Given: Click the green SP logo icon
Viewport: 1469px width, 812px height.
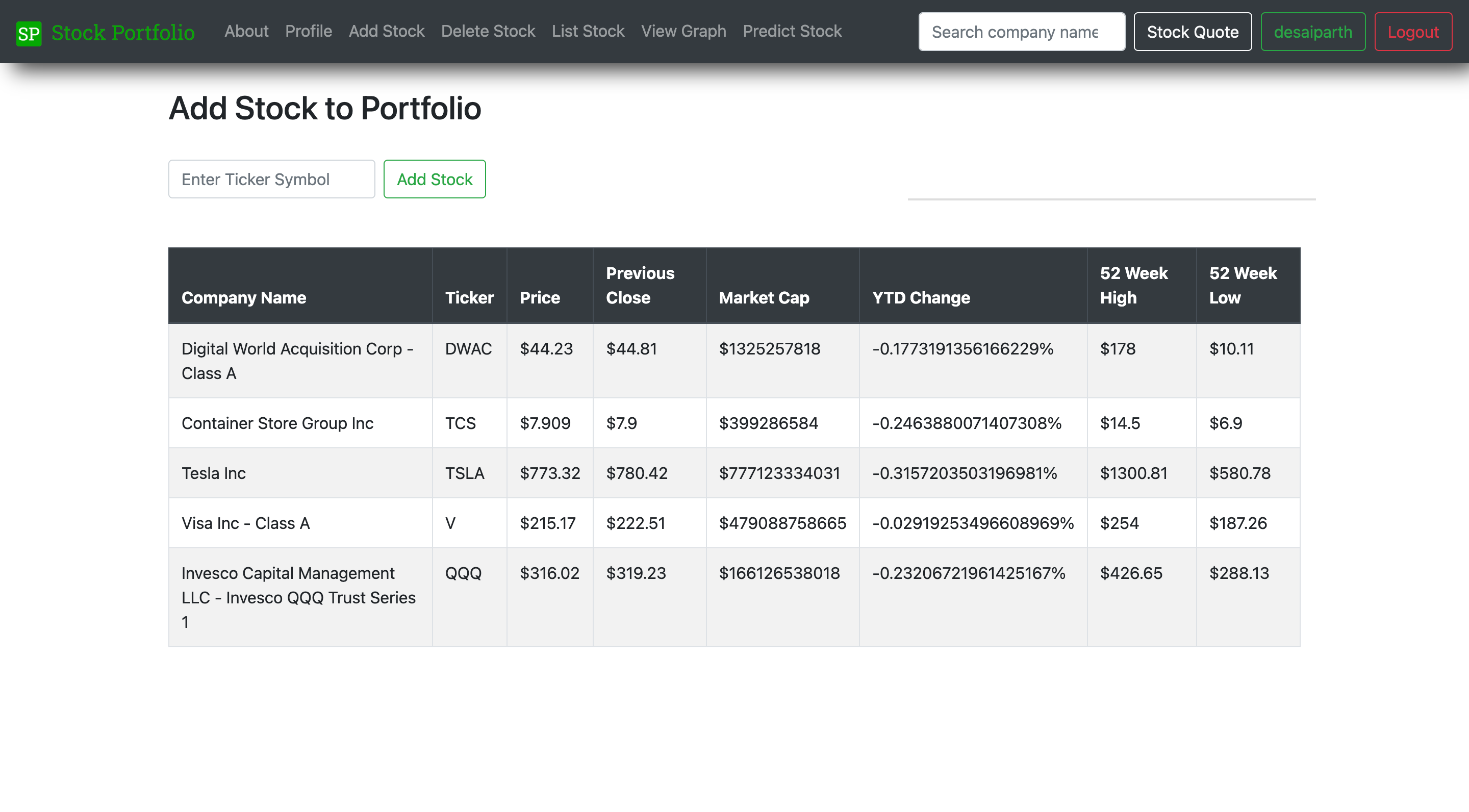Looking at the screenshot, I should click(x=29, y=33).
